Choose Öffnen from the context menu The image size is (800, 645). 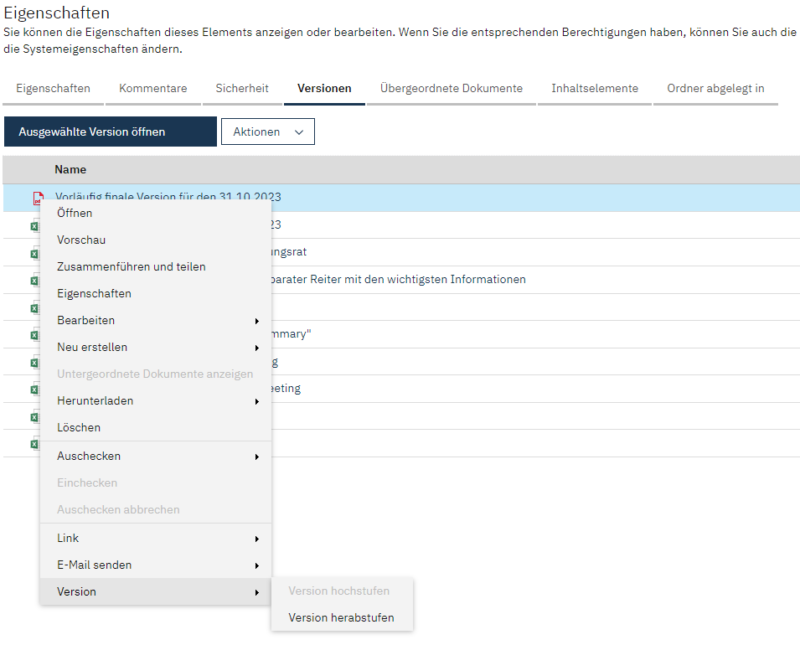(75, 213)
